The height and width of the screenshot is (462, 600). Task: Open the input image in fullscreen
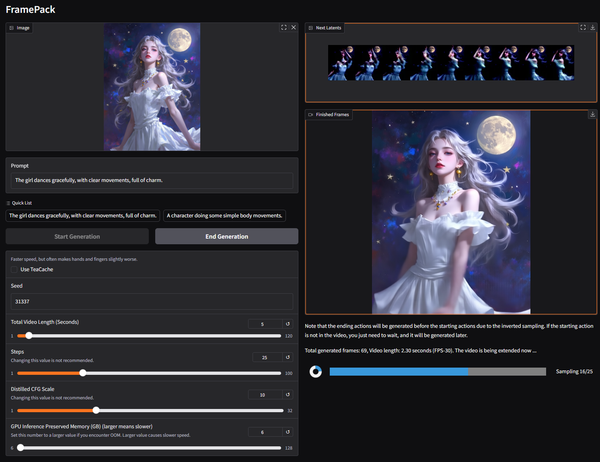(283, 28)
